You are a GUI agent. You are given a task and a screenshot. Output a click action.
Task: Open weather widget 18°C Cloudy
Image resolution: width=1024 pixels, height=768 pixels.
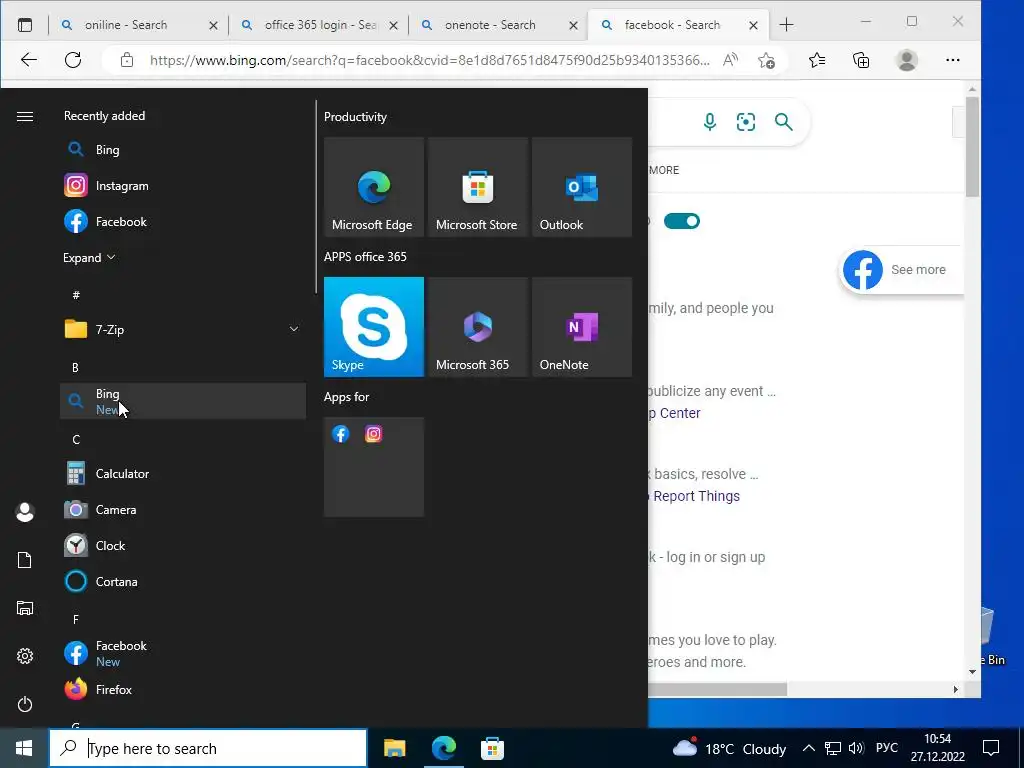click(729, 748)
